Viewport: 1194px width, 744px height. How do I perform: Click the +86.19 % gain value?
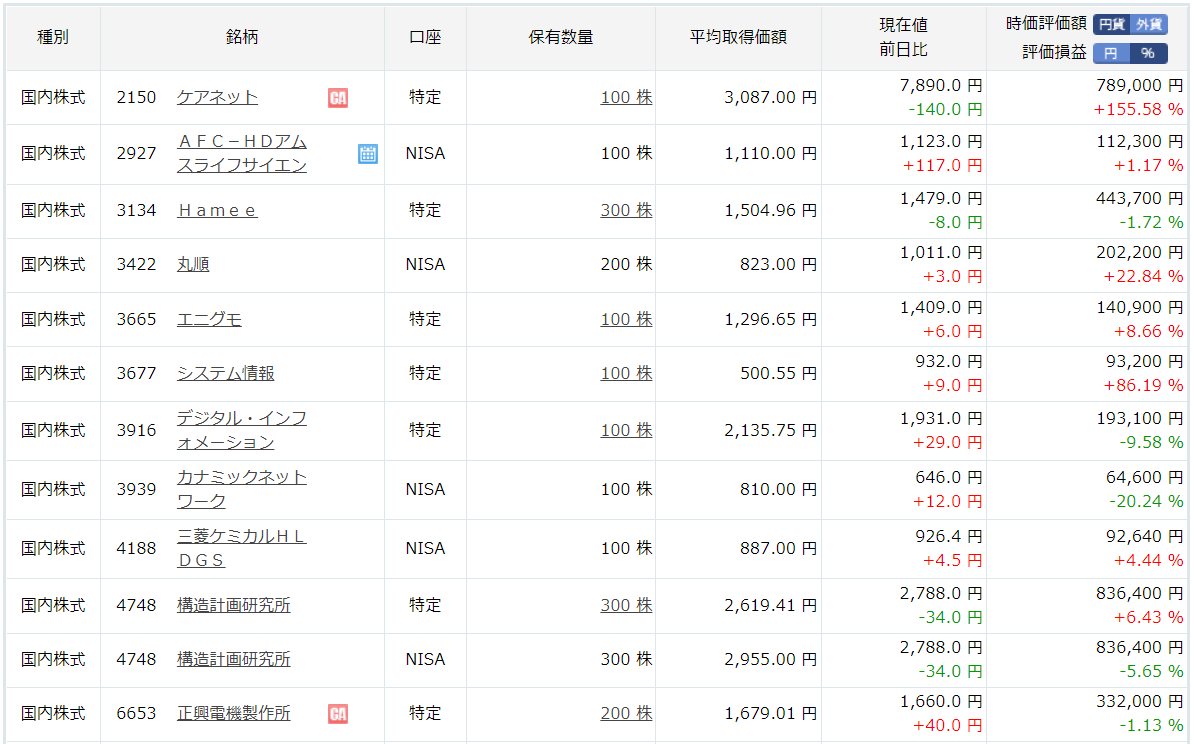(1144, 385)
